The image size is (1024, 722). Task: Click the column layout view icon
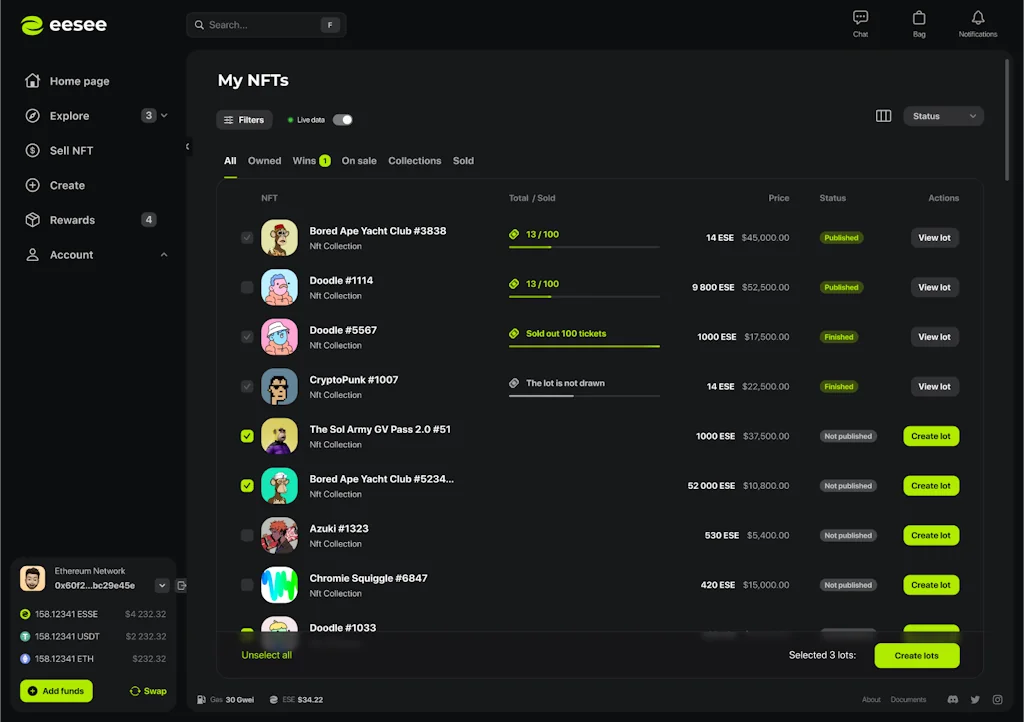tap(883, 116)
